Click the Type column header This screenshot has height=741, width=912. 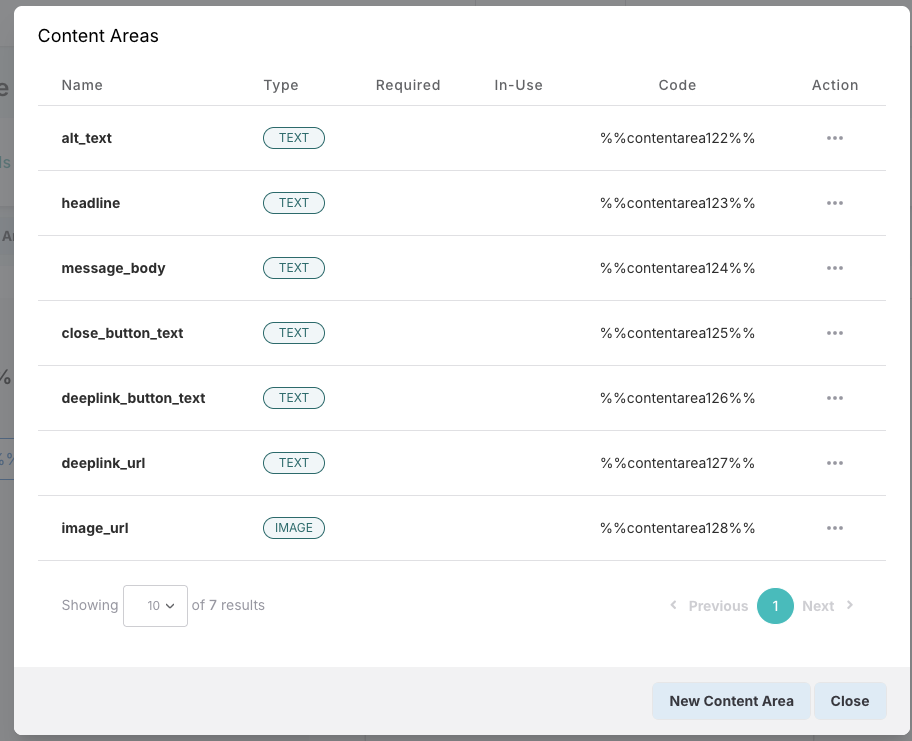[281, 85]
